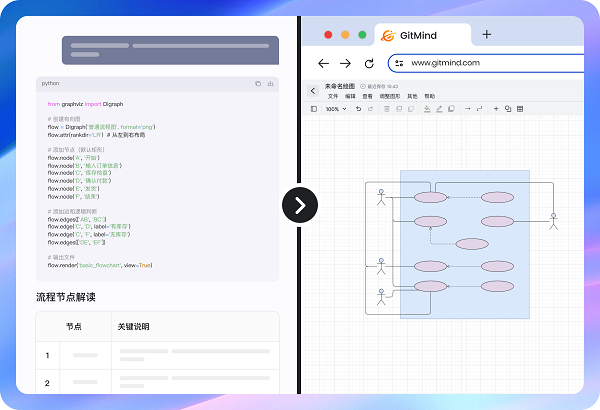The height and width of the screenshot is (410, 600).
Task: Open a new browser tab
Action: (x=487, y=34)
